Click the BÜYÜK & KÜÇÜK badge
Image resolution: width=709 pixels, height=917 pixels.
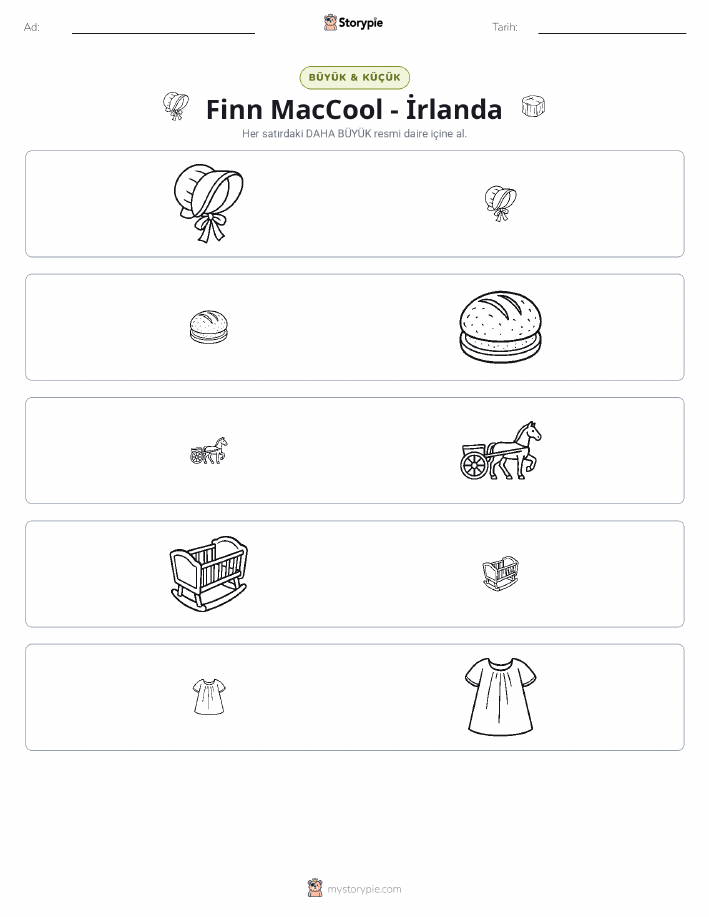click(x=354, y=77)
